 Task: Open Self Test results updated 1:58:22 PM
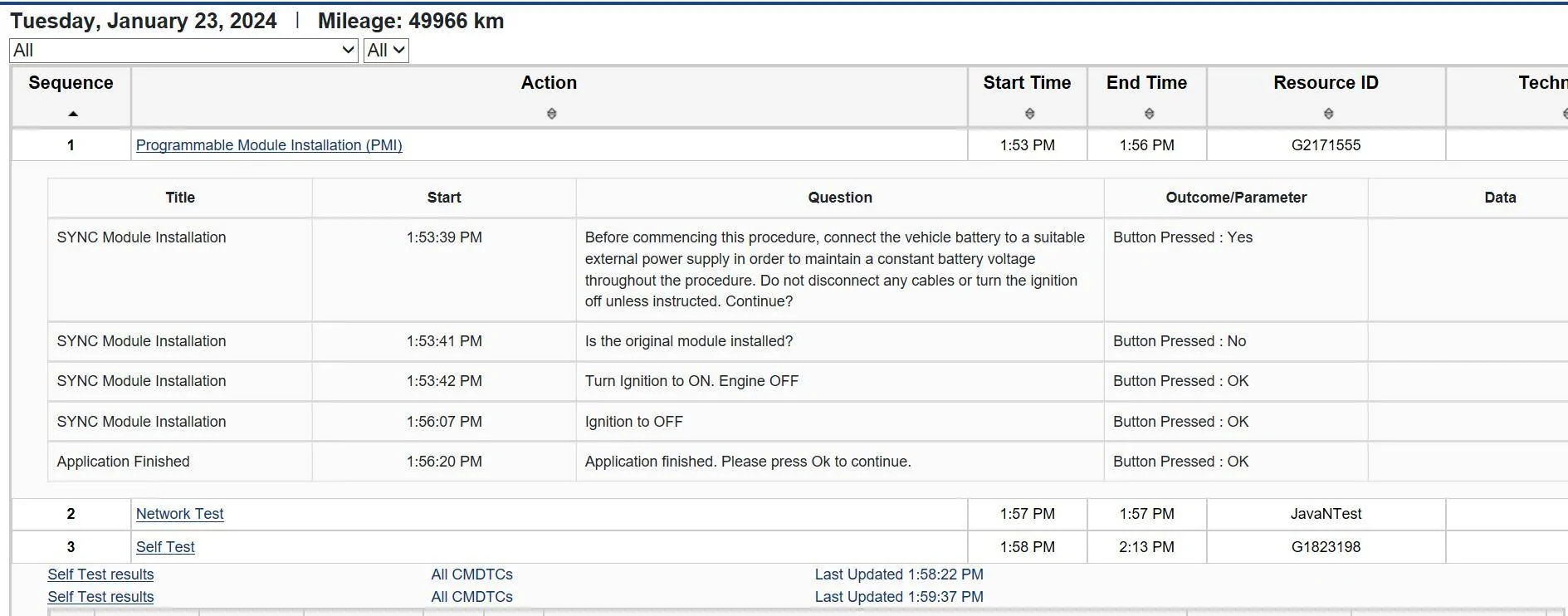pyautogui.click(x=100, y=574)
